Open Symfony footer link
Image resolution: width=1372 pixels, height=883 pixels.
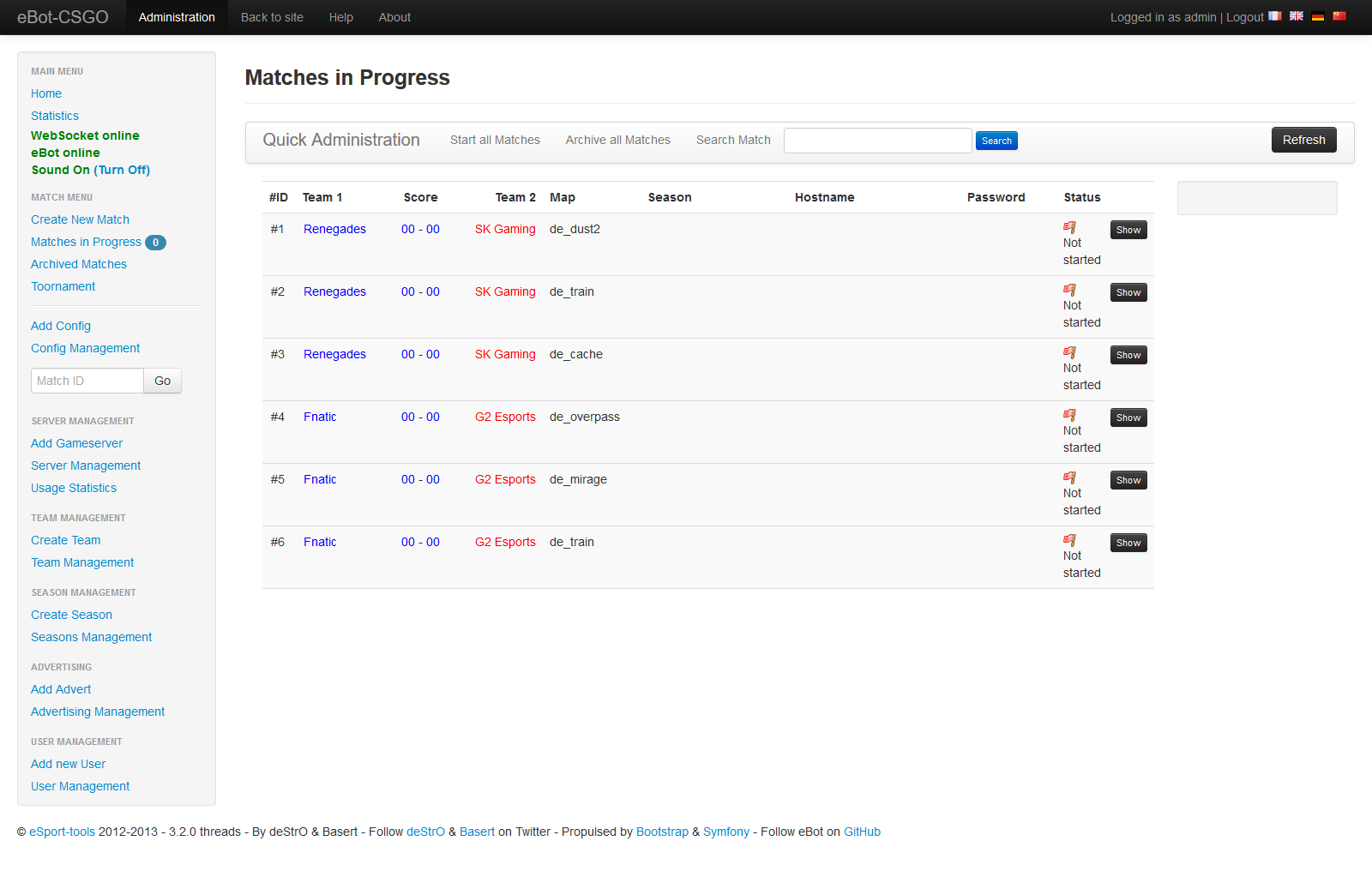point(726,832)
